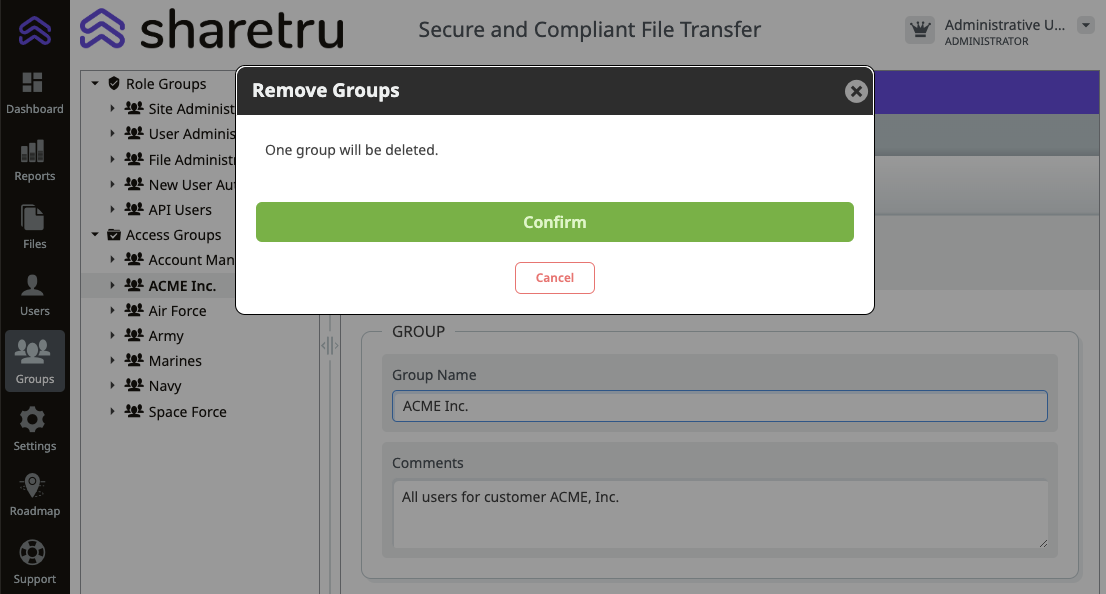Viewport: 1106px width, 594px height.
Task: Expand the Marines group arrow
Action: (112, 360)
